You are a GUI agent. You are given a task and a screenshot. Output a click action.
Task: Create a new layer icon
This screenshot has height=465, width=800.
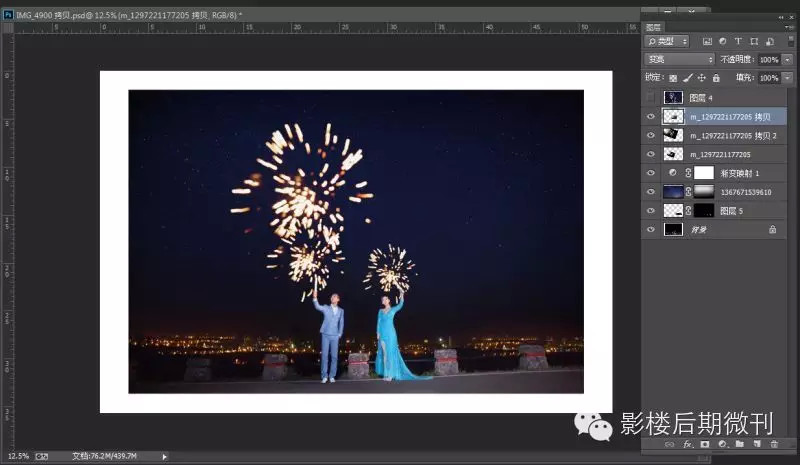tap(757, 444)
